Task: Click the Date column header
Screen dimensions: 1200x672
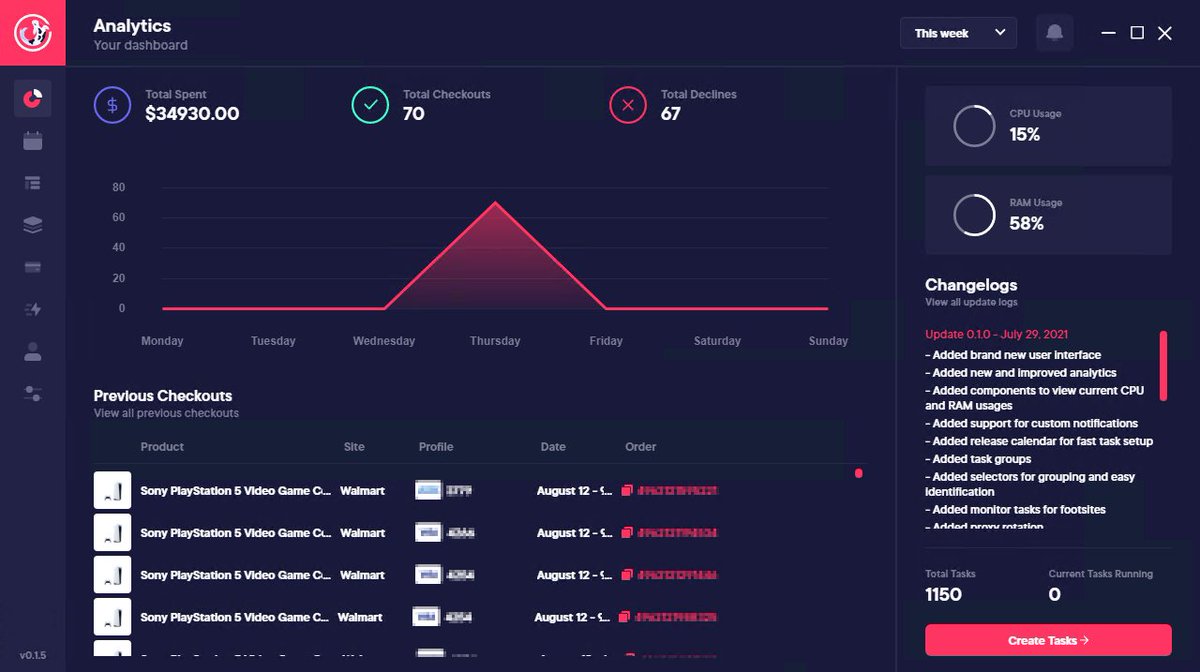Action: 553,447
